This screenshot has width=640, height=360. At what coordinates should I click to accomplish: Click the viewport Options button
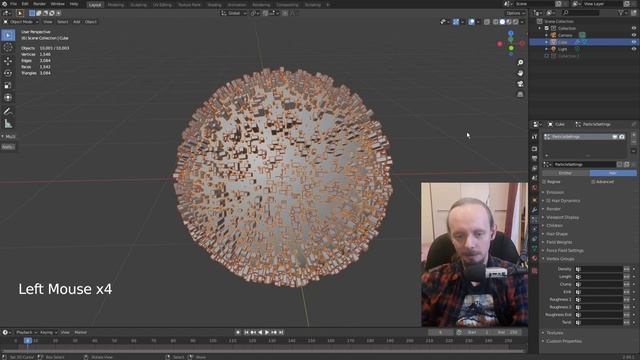(x=515, y=13)
